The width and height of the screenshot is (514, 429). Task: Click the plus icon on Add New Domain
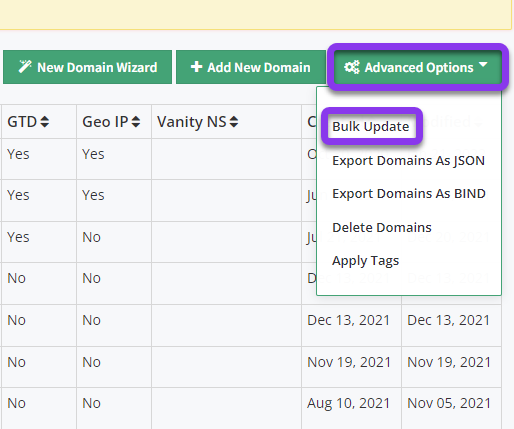[196, 67]
